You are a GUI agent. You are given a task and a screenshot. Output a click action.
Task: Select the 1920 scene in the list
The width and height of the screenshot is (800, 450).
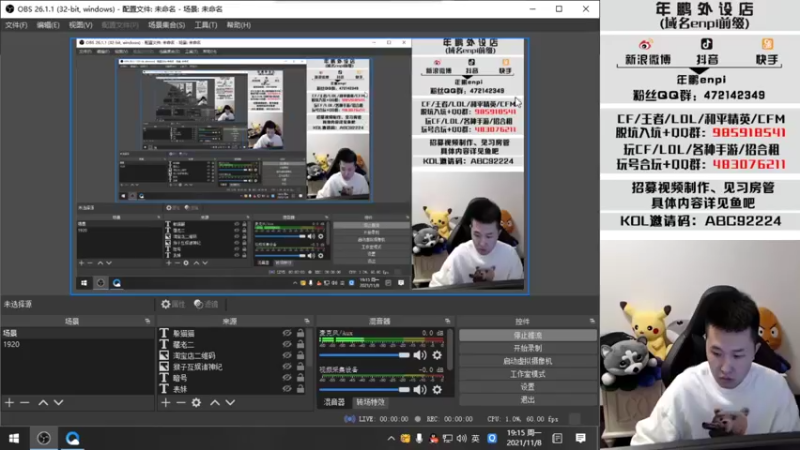[x=78, y=344]
